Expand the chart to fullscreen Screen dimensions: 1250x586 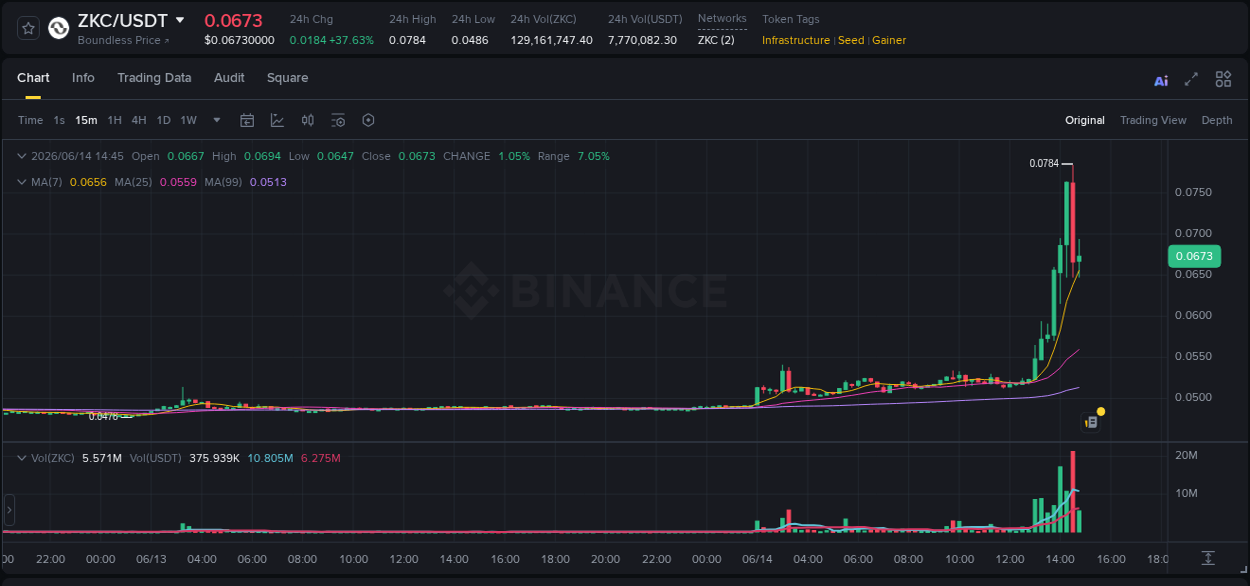1191,79
